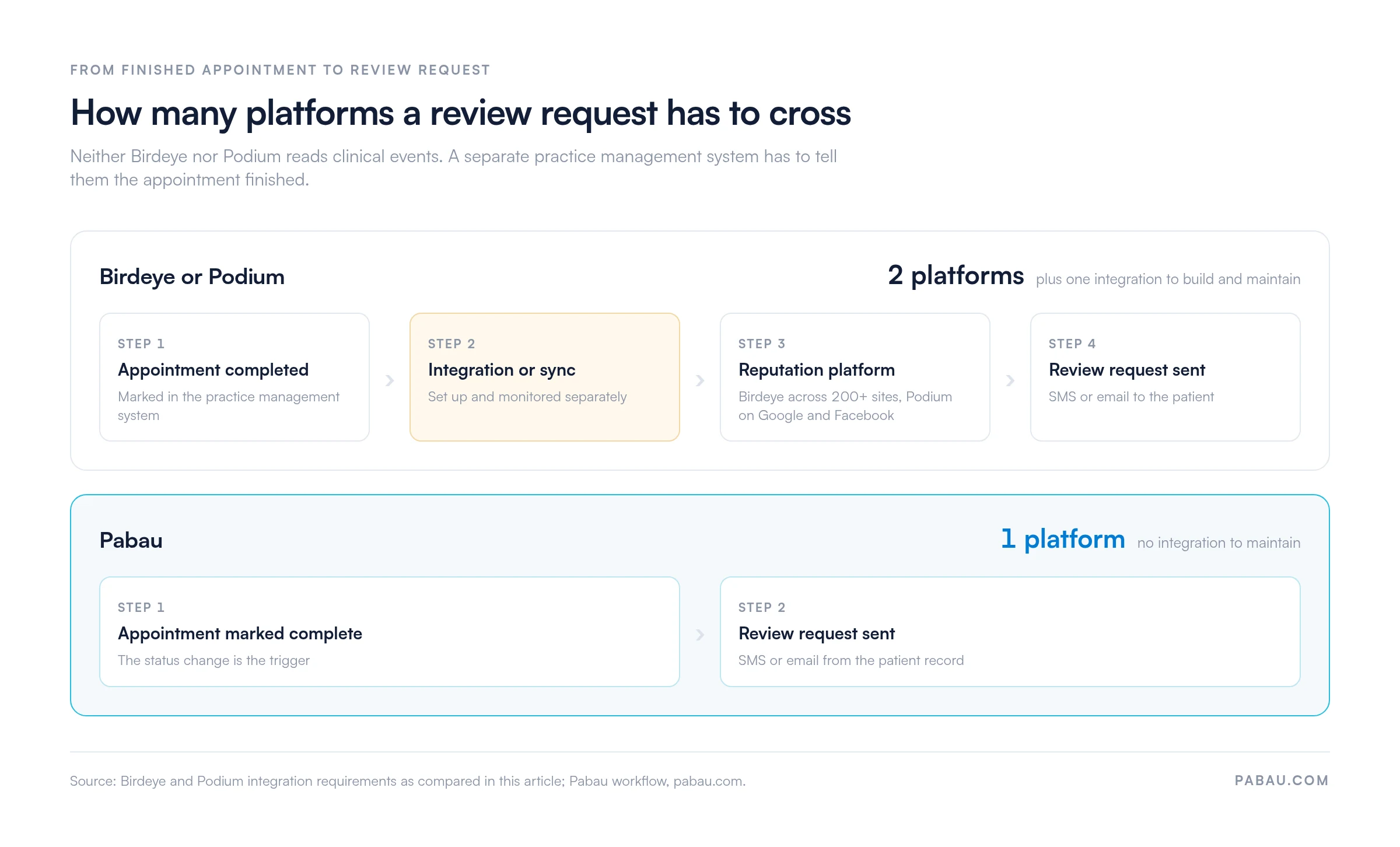Click 'Review request sent' under Step 4
Image resolution: width=1400 pixels, height=847 pixels.
[1126, 370]
